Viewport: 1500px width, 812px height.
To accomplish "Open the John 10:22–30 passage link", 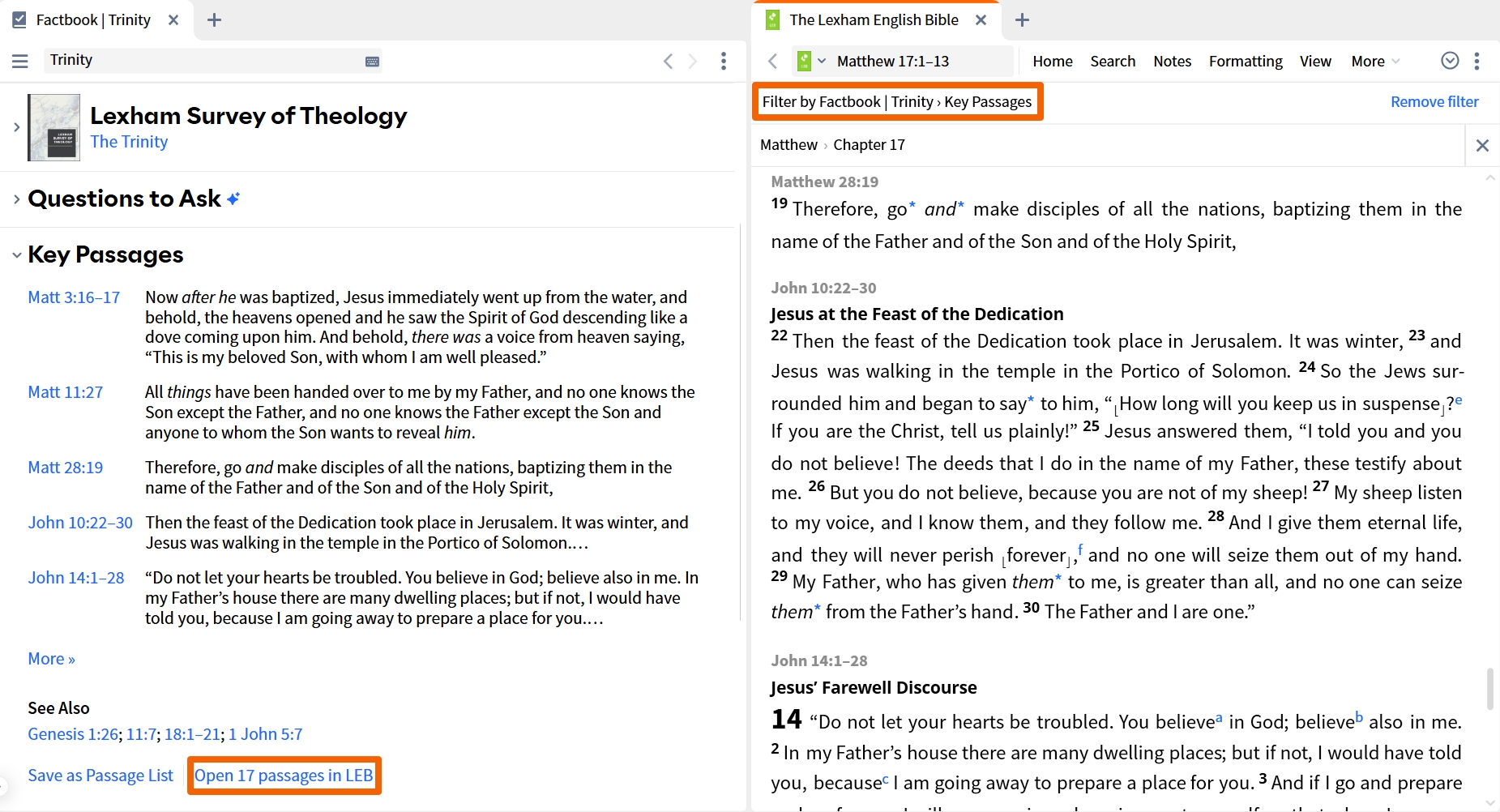I will 80,523.
